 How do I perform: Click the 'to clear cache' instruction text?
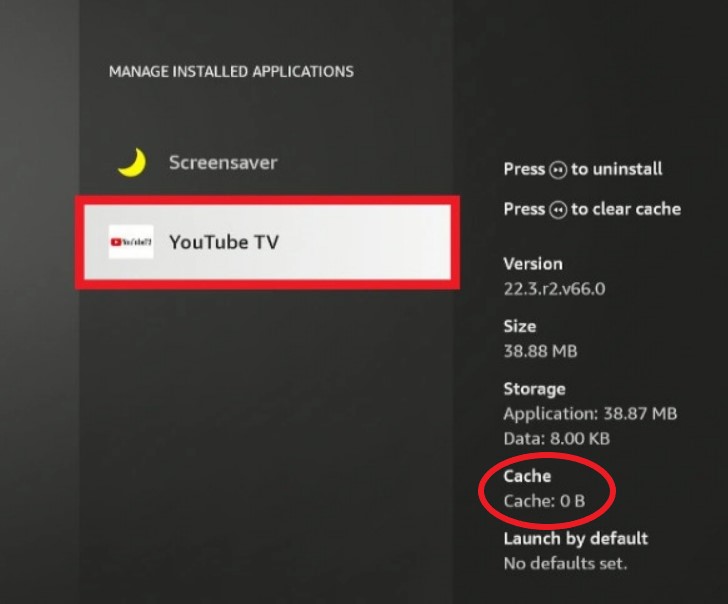[x=626, y=209]
